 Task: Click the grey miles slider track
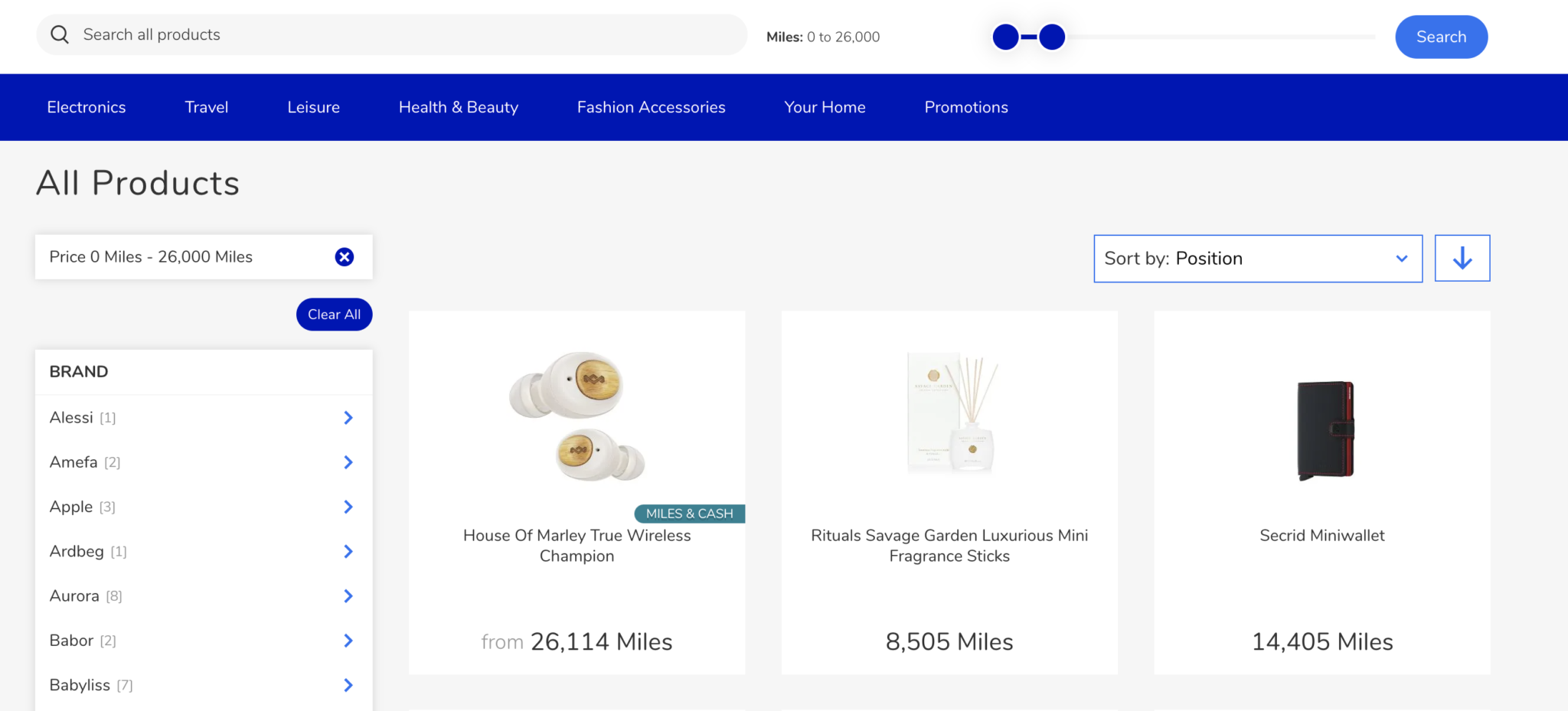pos(1221,37)
